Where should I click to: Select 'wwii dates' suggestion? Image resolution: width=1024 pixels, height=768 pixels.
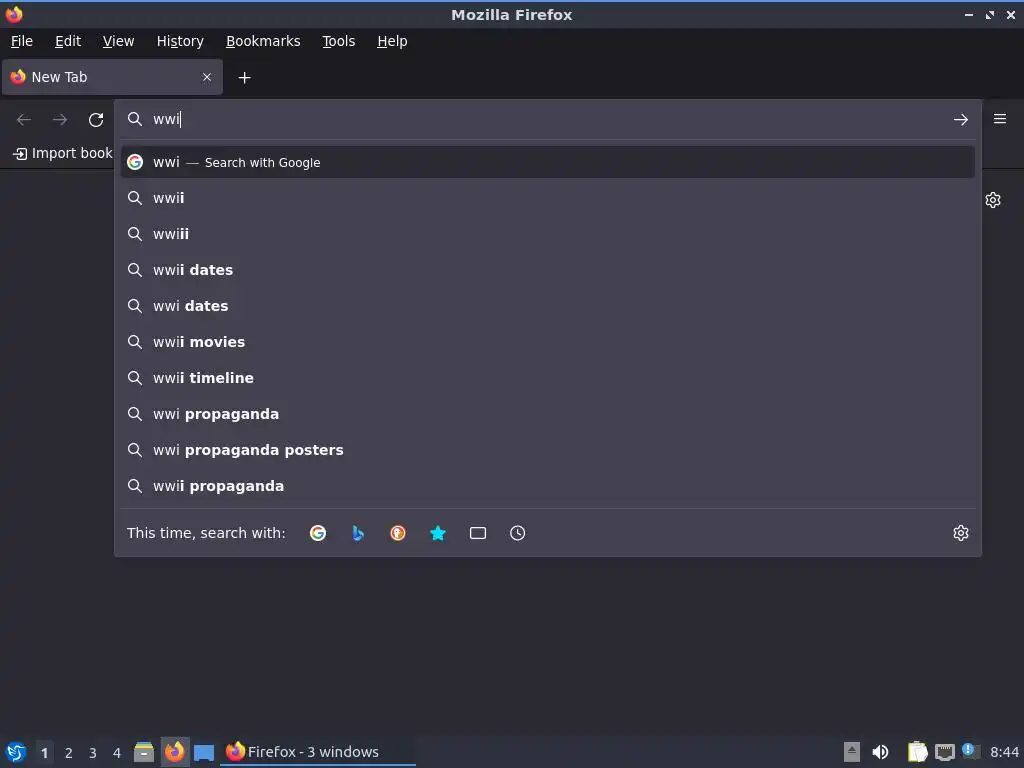[547, 270]
